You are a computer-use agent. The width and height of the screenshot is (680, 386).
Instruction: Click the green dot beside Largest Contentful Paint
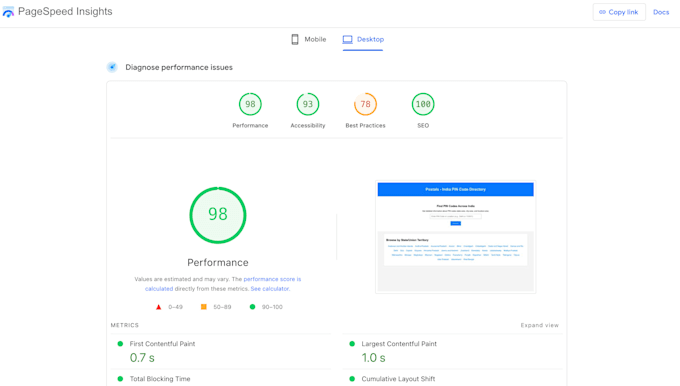click(x=352, y=343)
